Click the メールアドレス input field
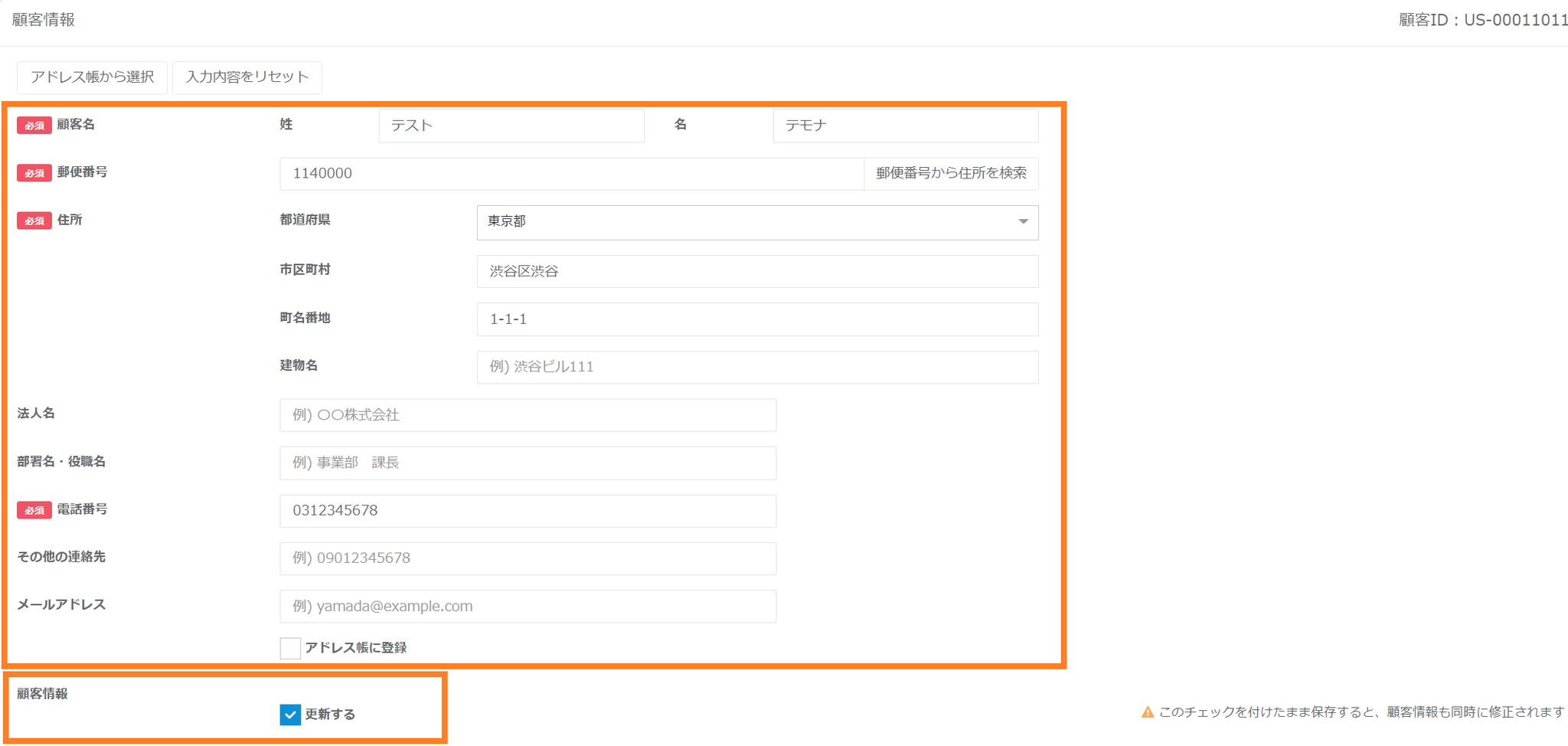The image size is (1568, 746). 528,607
